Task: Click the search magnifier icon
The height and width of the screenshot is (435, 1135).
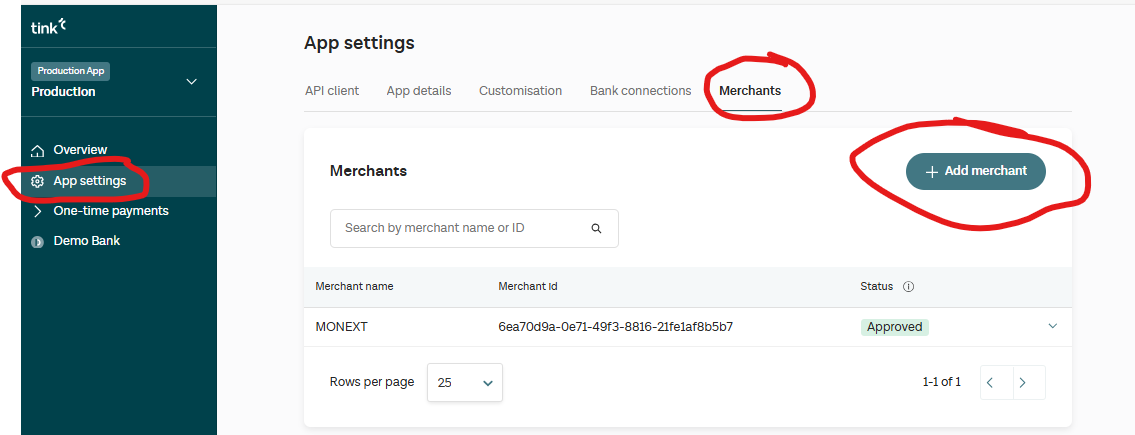Action: coord(596,228)
